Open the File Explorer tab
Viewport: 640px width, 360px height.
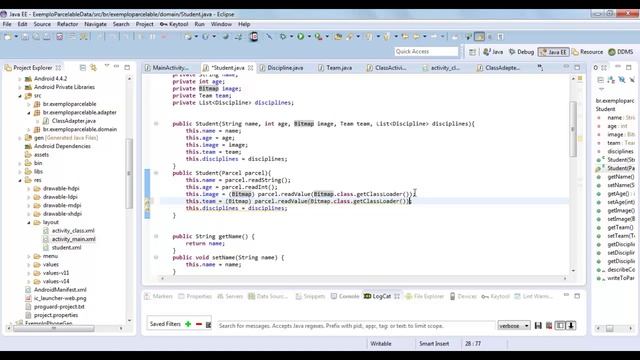425,296
